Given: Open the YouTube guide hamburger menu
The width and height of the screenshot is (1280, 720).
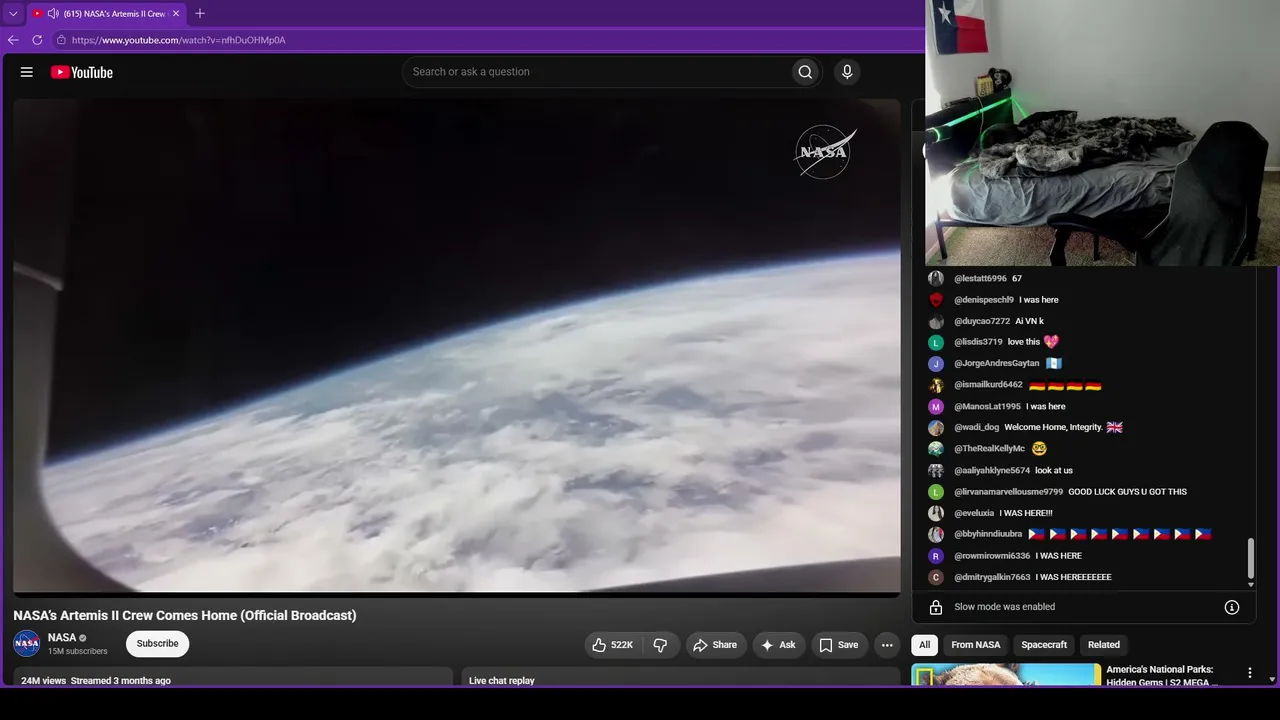Looking at the screenshot, I should [27, 72].
